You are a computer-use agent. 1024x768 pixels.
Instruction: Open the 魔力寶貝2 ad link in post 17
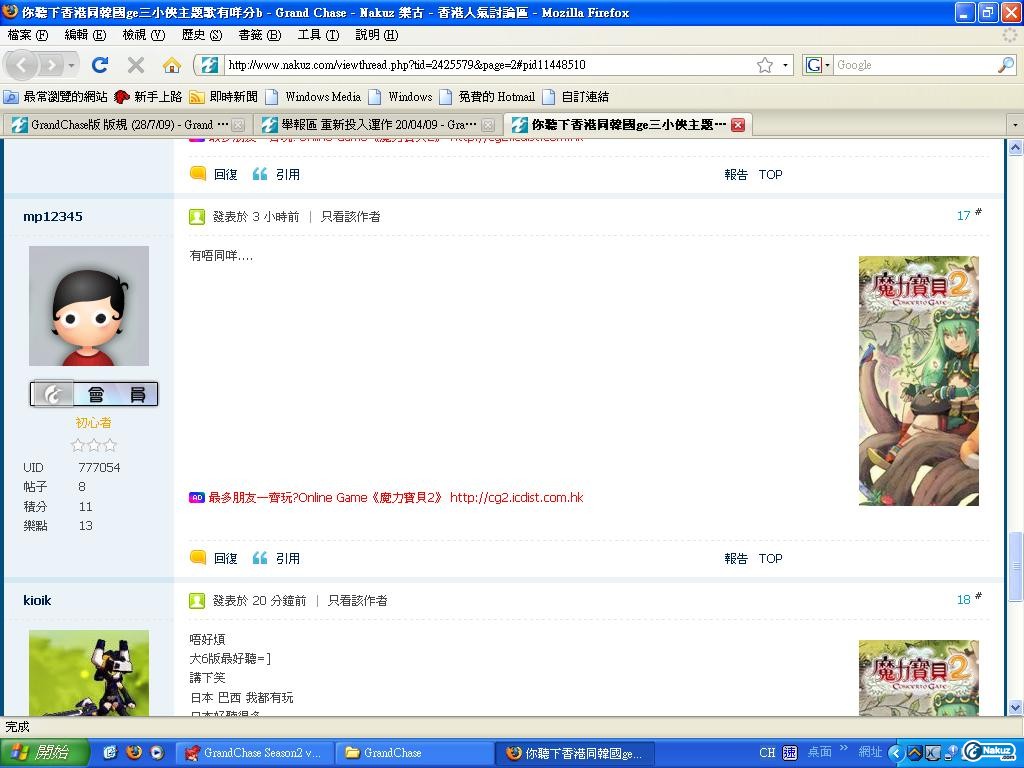coord(396,498)
